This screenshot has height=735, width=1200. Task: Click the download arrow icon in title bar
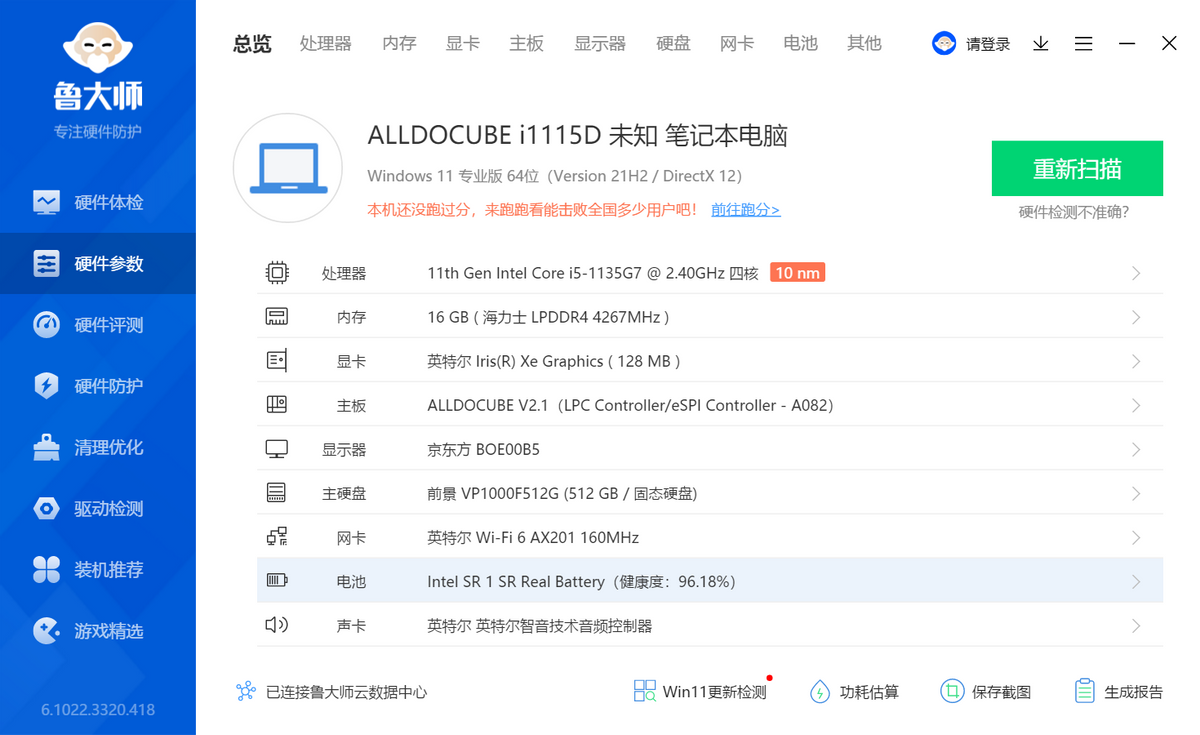1041,44
